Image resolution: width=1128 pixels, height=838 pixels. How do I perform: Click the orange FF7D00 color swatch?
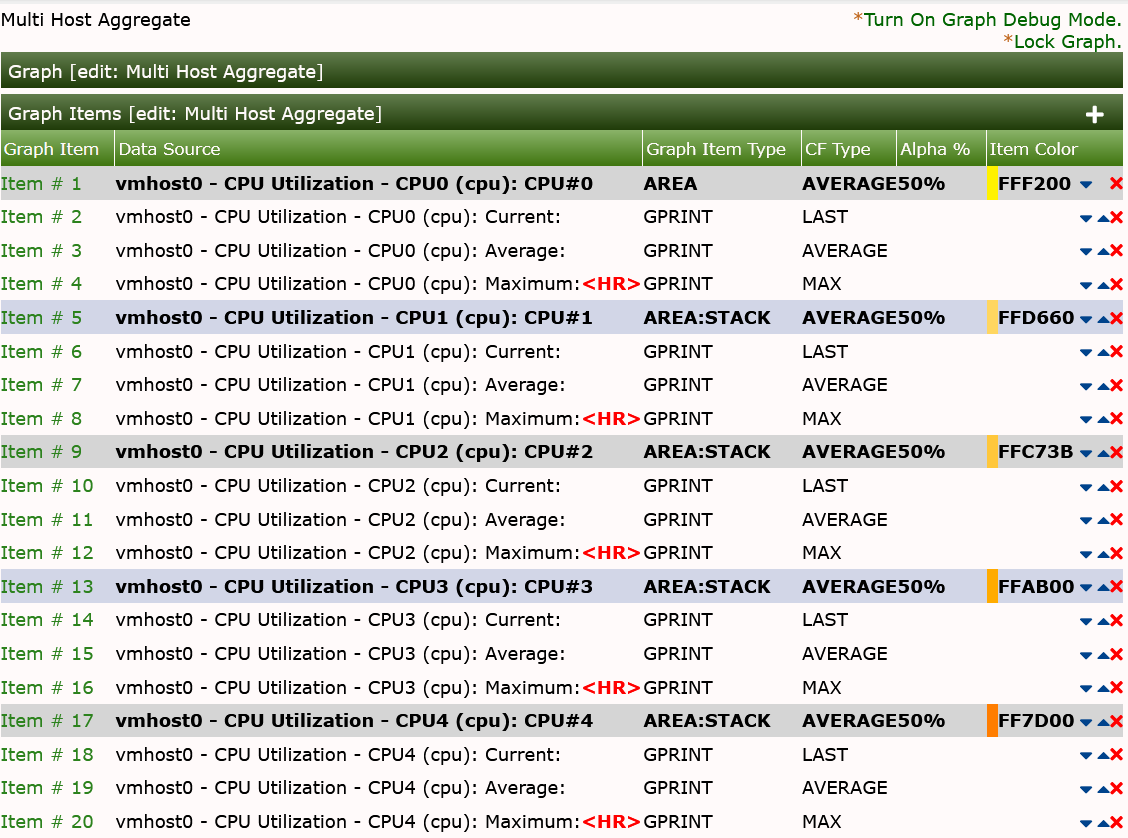click(x=992, y=721)
